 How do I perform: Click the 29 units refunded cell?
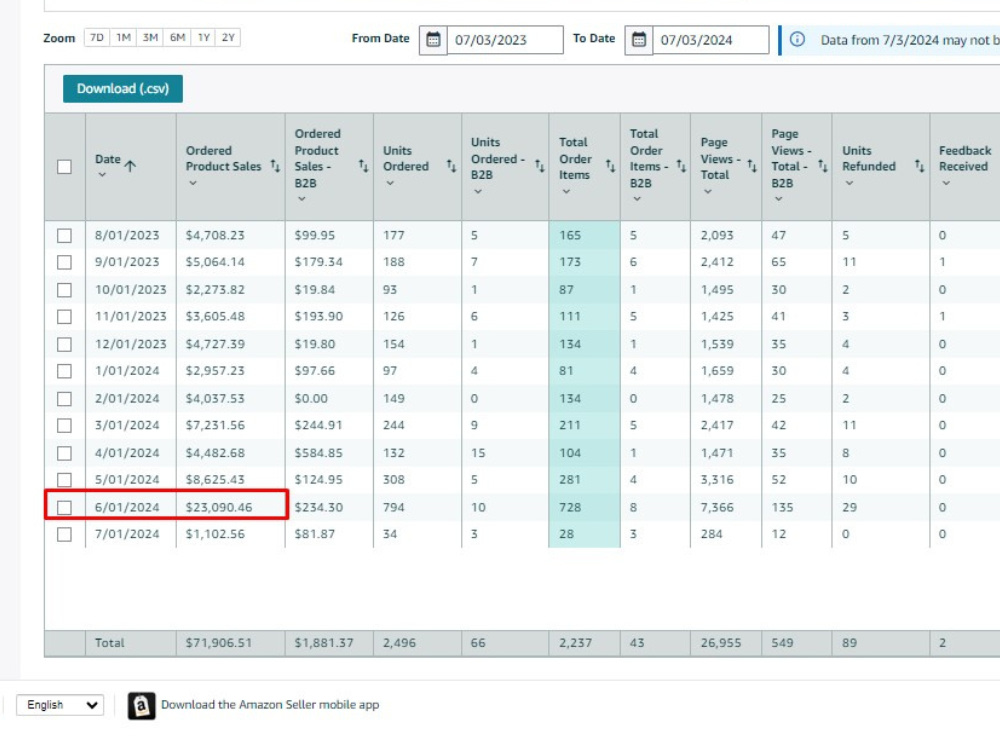pos(849,508)
